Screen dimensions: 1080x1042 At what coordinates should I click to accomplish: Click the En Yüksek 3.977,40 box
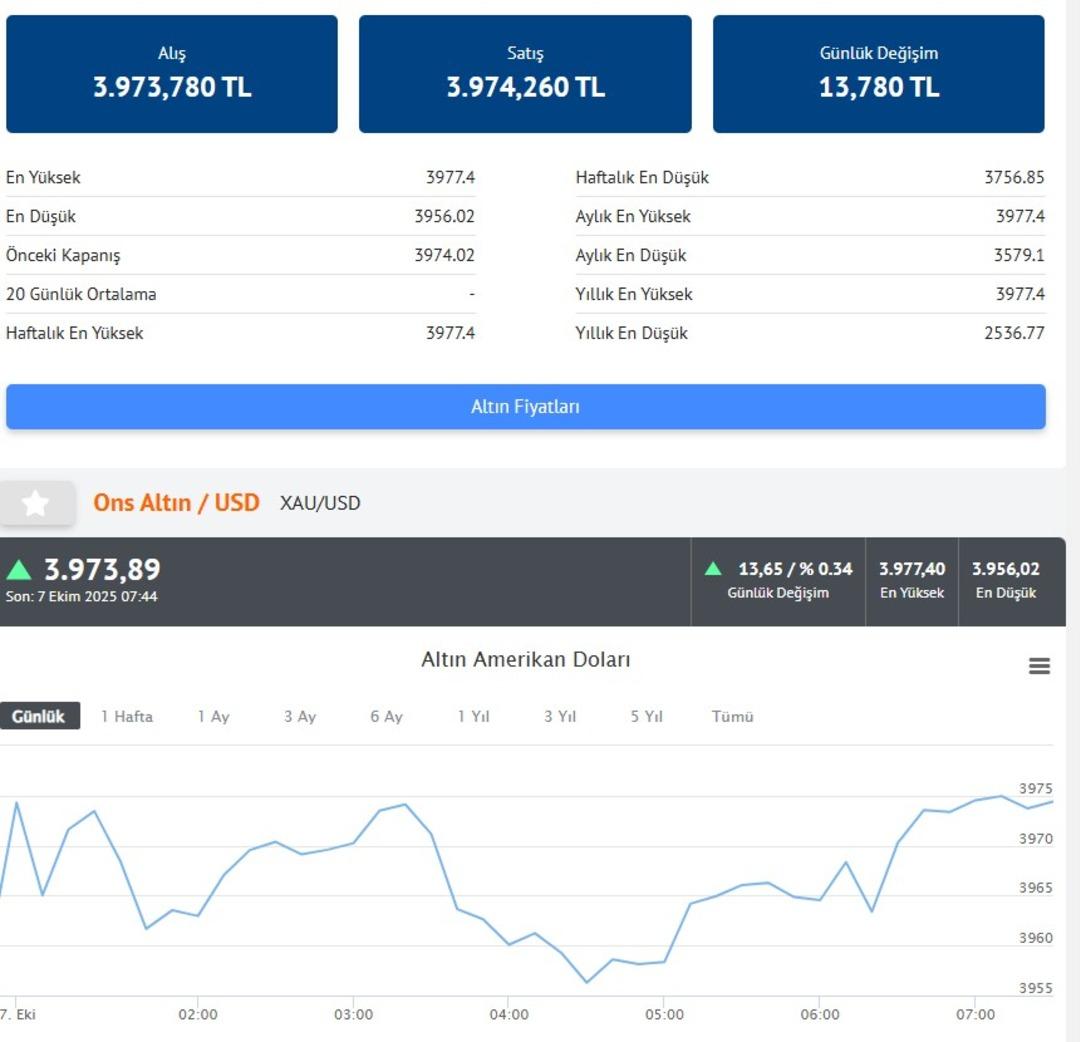click(x=911, y=581)
